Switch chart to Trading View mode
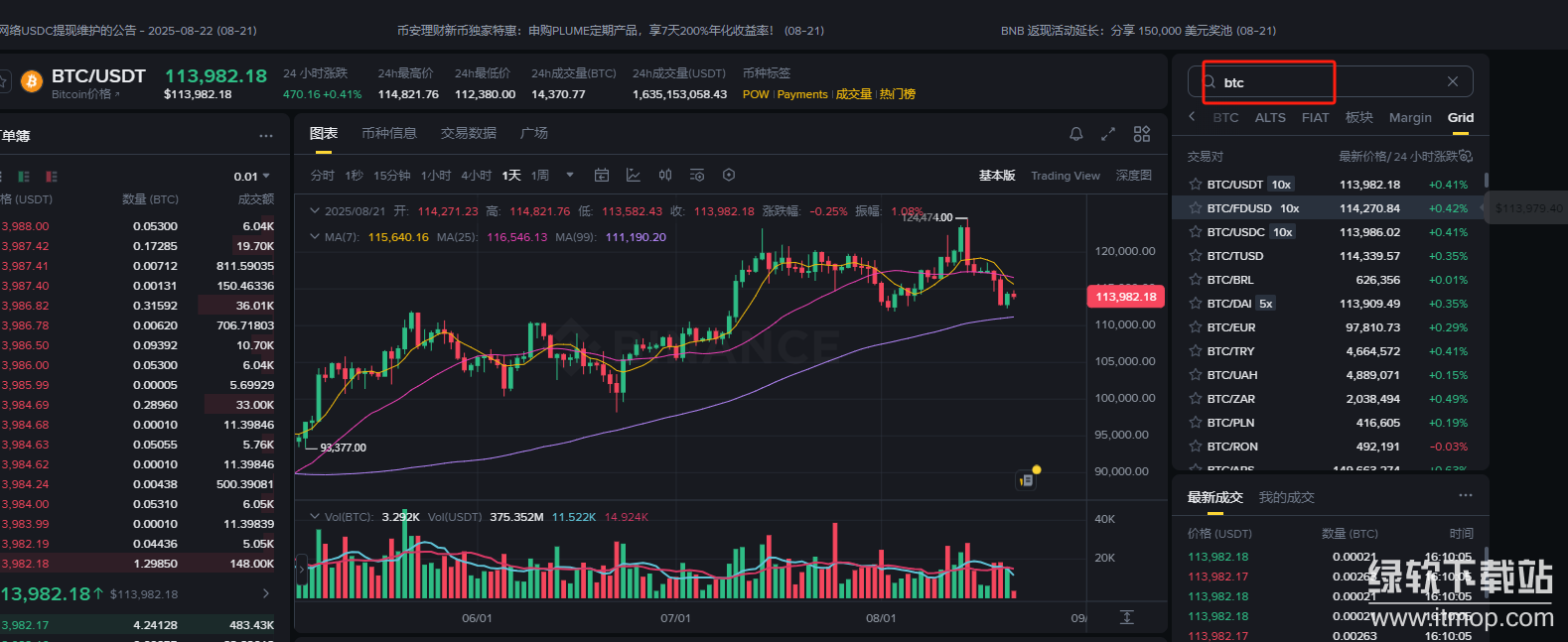 coord(1065,176)
